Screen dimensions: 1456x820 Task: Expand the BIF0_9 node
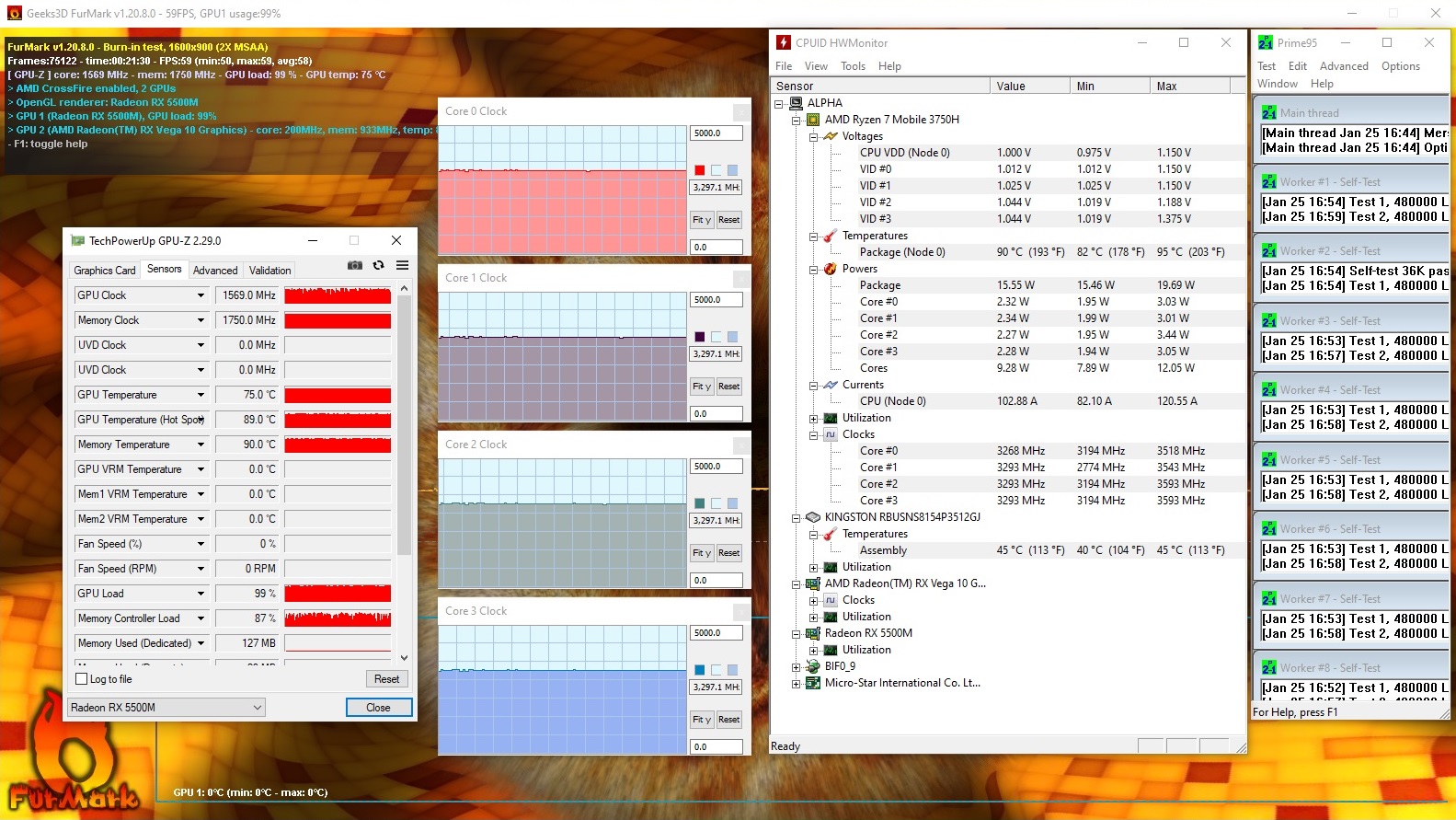pos(796,666)
